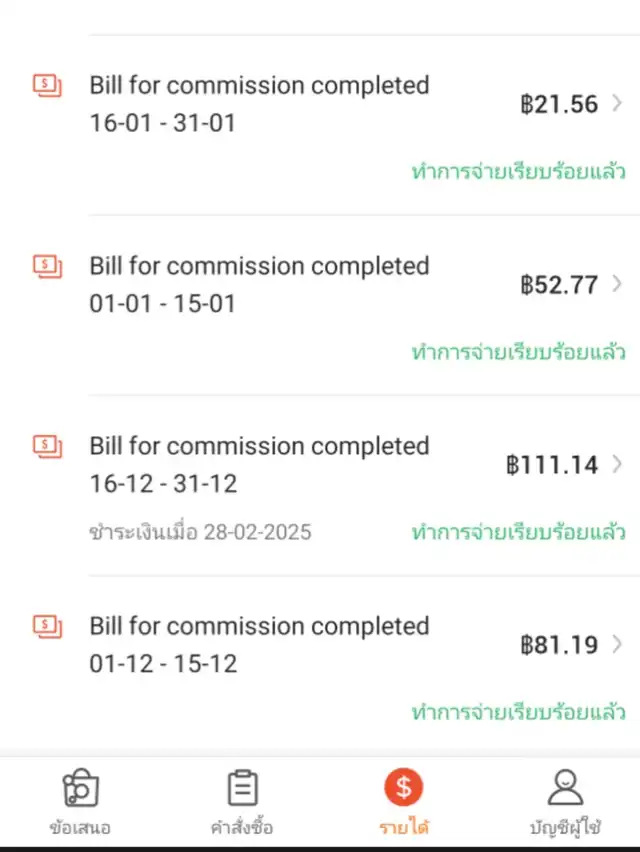640x852 pixels.
Task: Click bill icon for 01-12 - 15-12 commission
Action: click(47, 626)
